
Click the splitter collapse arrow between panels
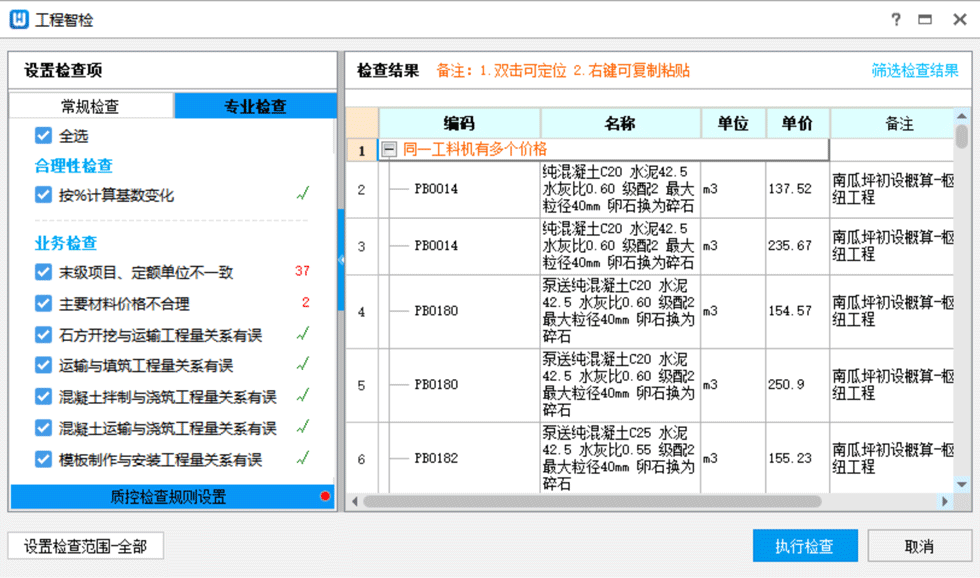(341, 260)
